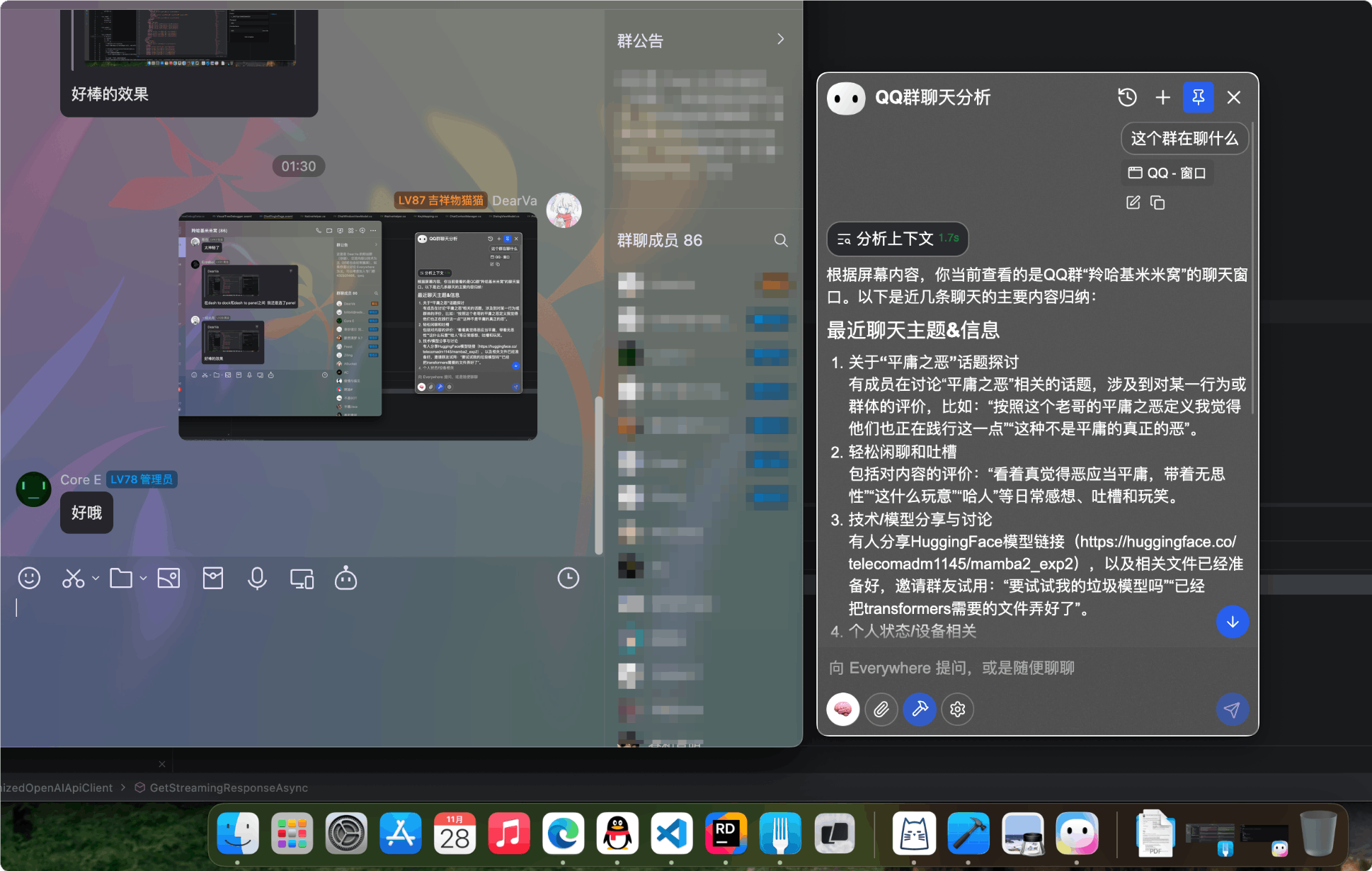Click the Everywhere ask input field

(x=1019, y=668)
